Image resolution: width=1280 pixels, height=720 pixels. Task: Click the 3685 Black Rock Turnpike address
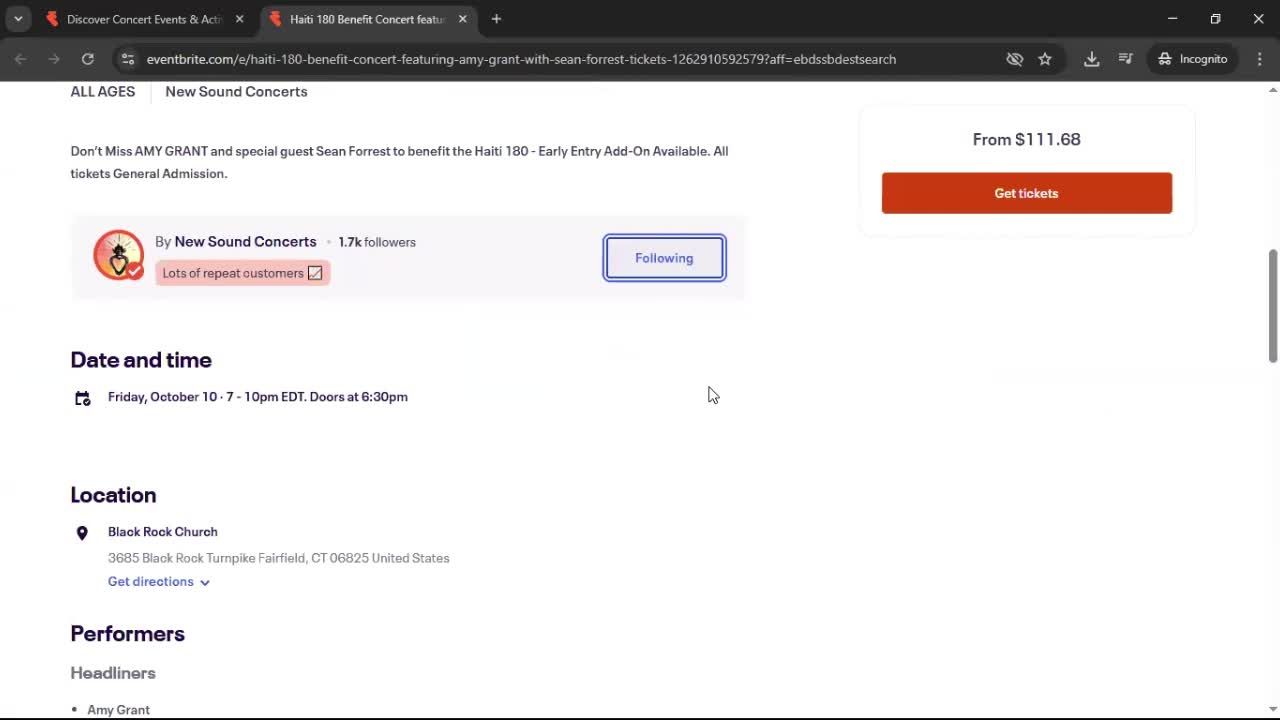[x=279, y=558]
